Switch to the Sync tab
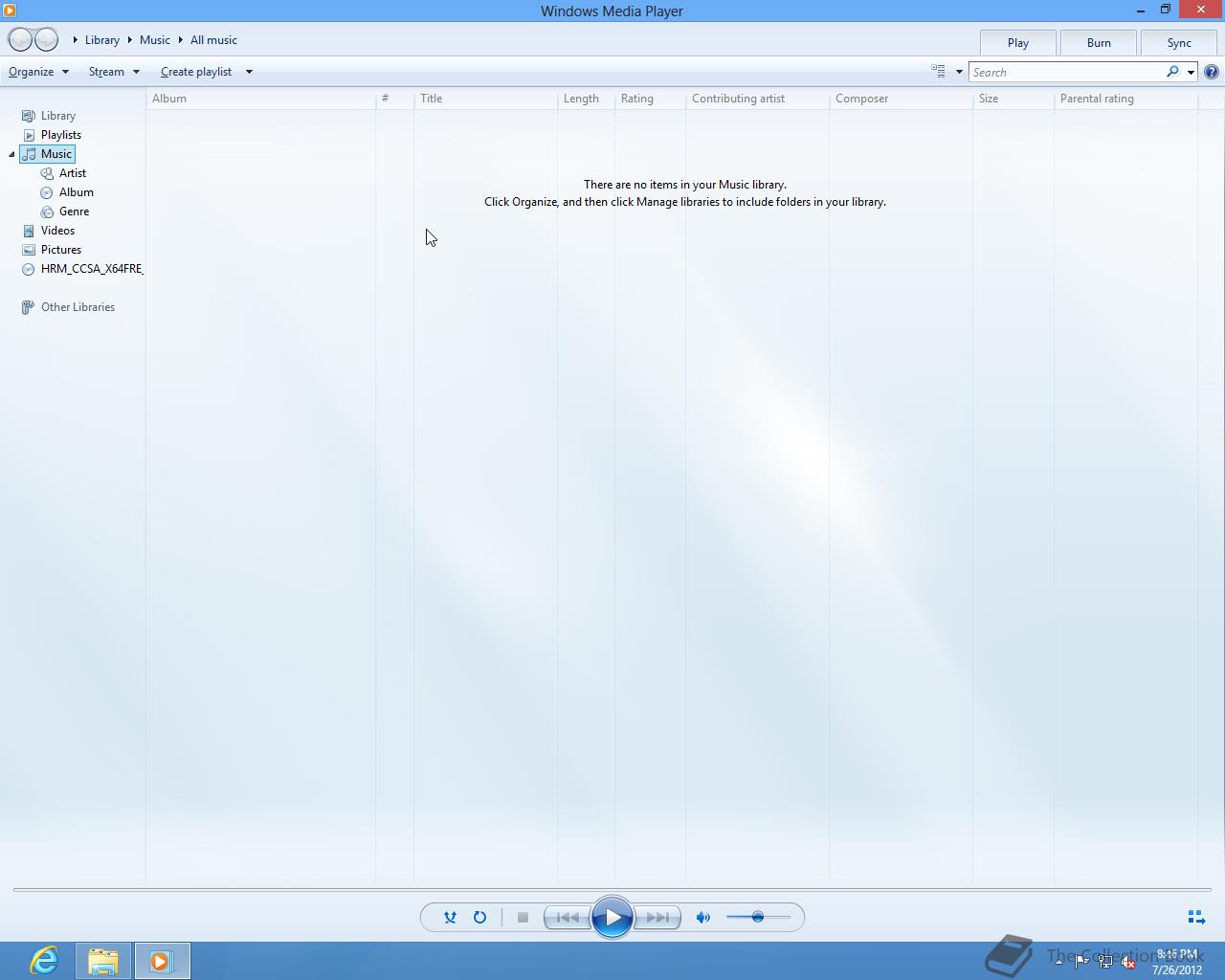Image resolution: width=1225 pixels, height=980 pixels. coord(1179,43)
